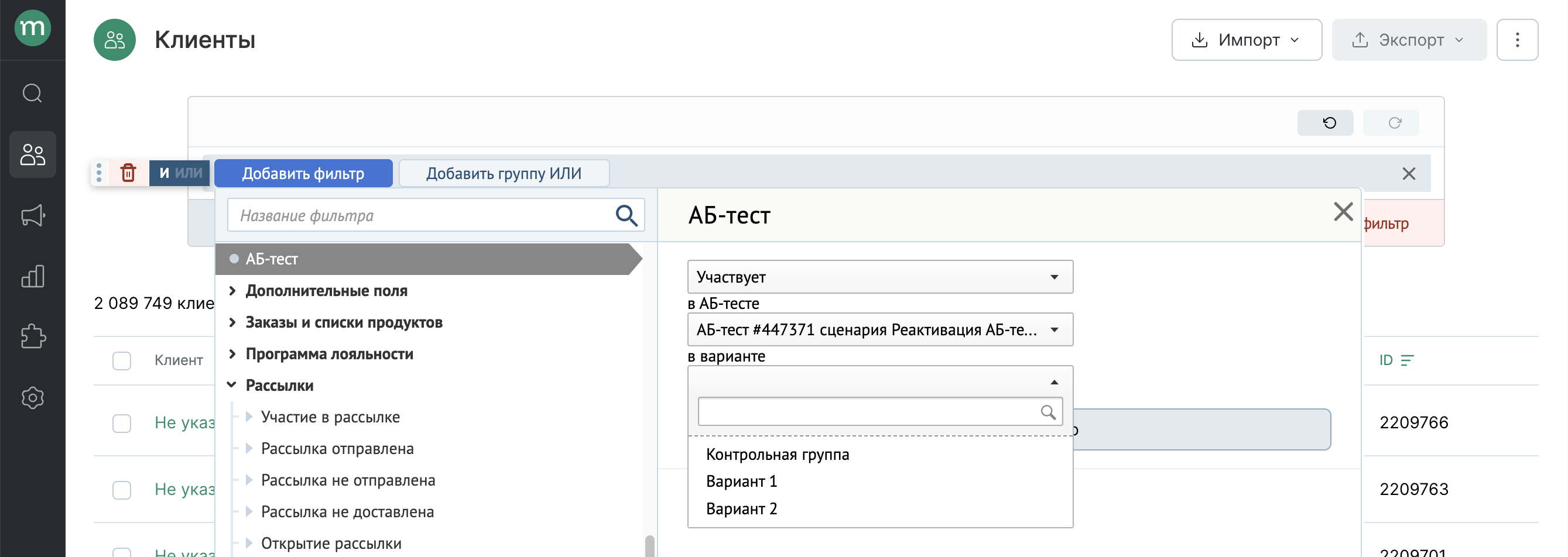Click the filter name search magnifier icon
This screenshot has width=1568, height=557.
(626, 215)
